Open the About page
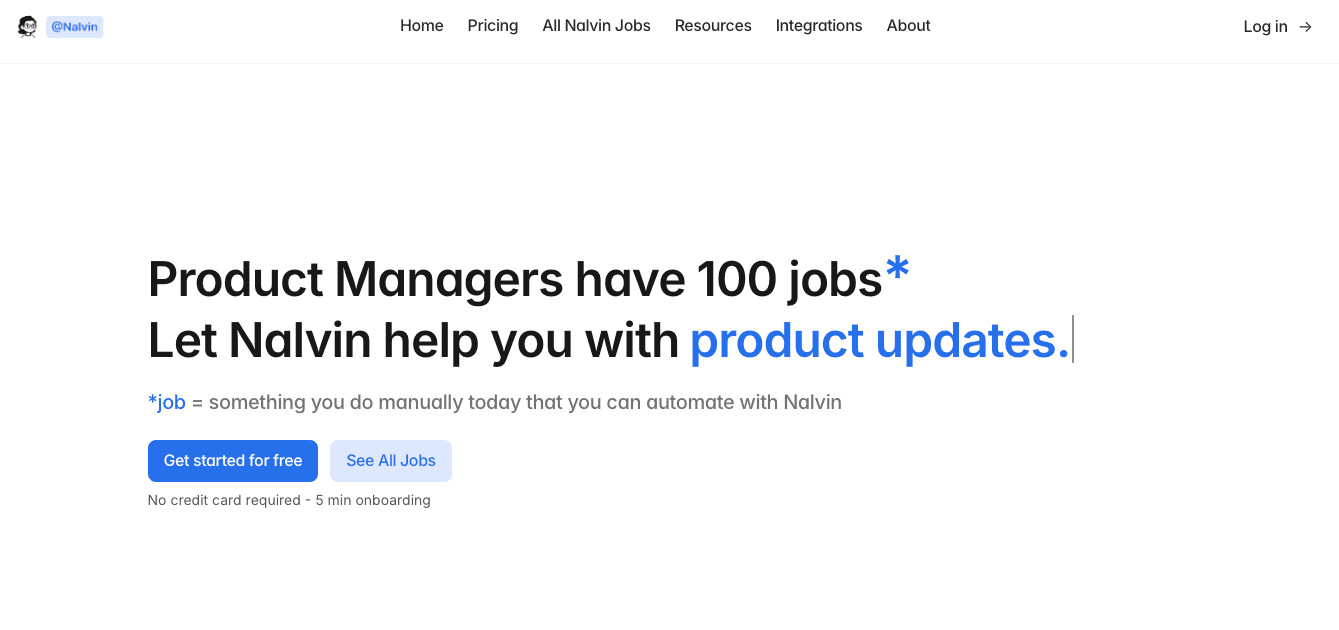1339x630 pixels. click(x=907, y=26)
